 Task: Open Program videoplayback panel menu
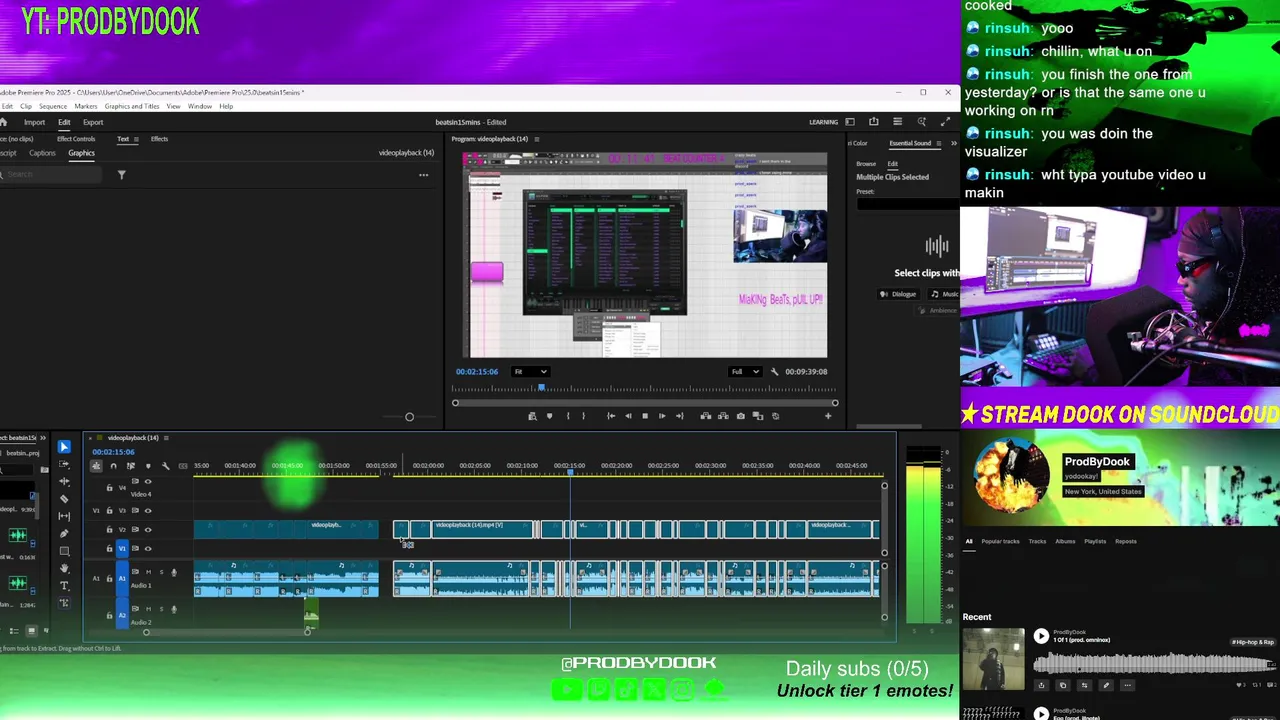[x=537, y=139]
